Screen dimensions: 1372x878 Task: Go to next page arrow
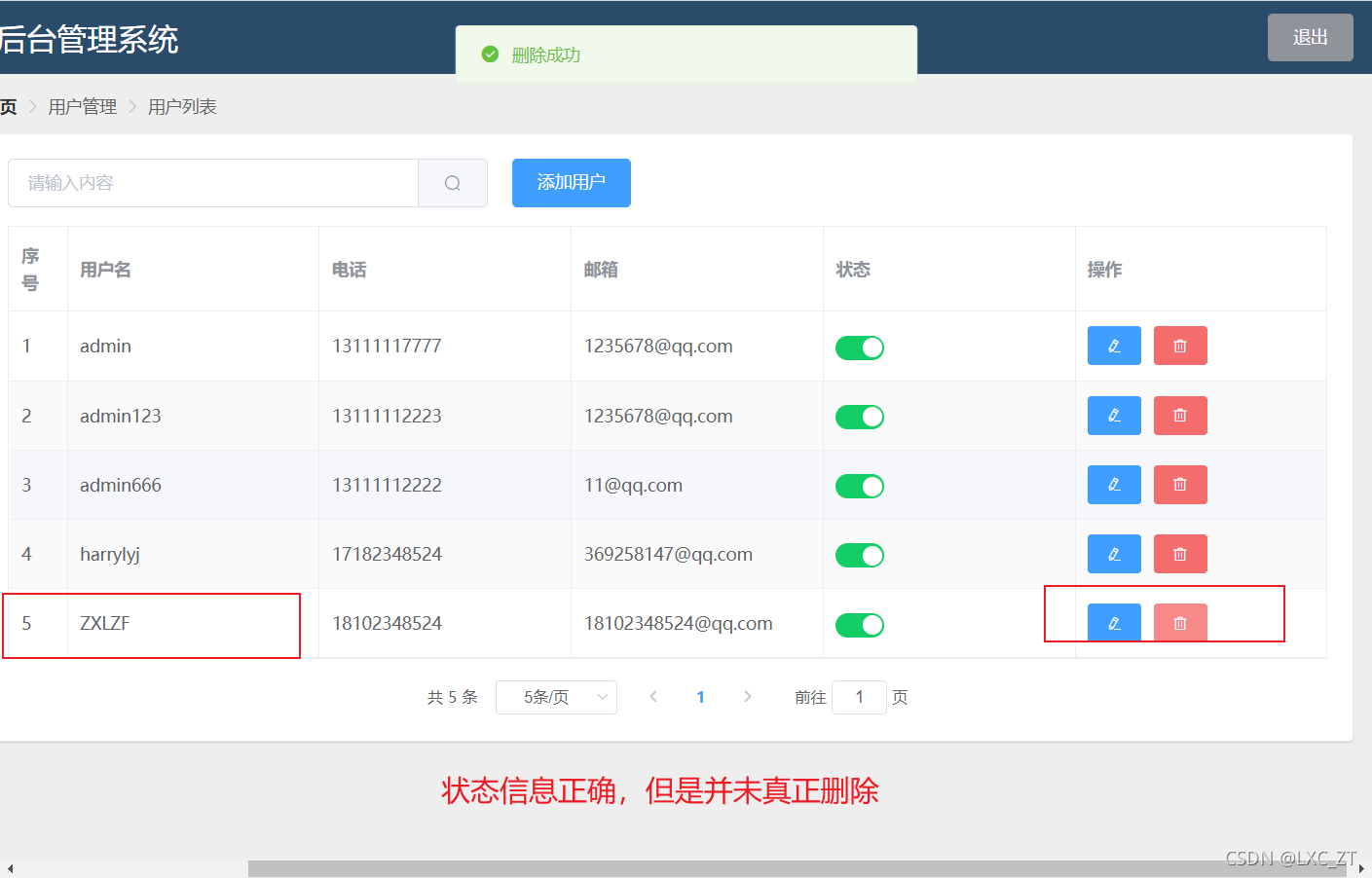point(747,696)
